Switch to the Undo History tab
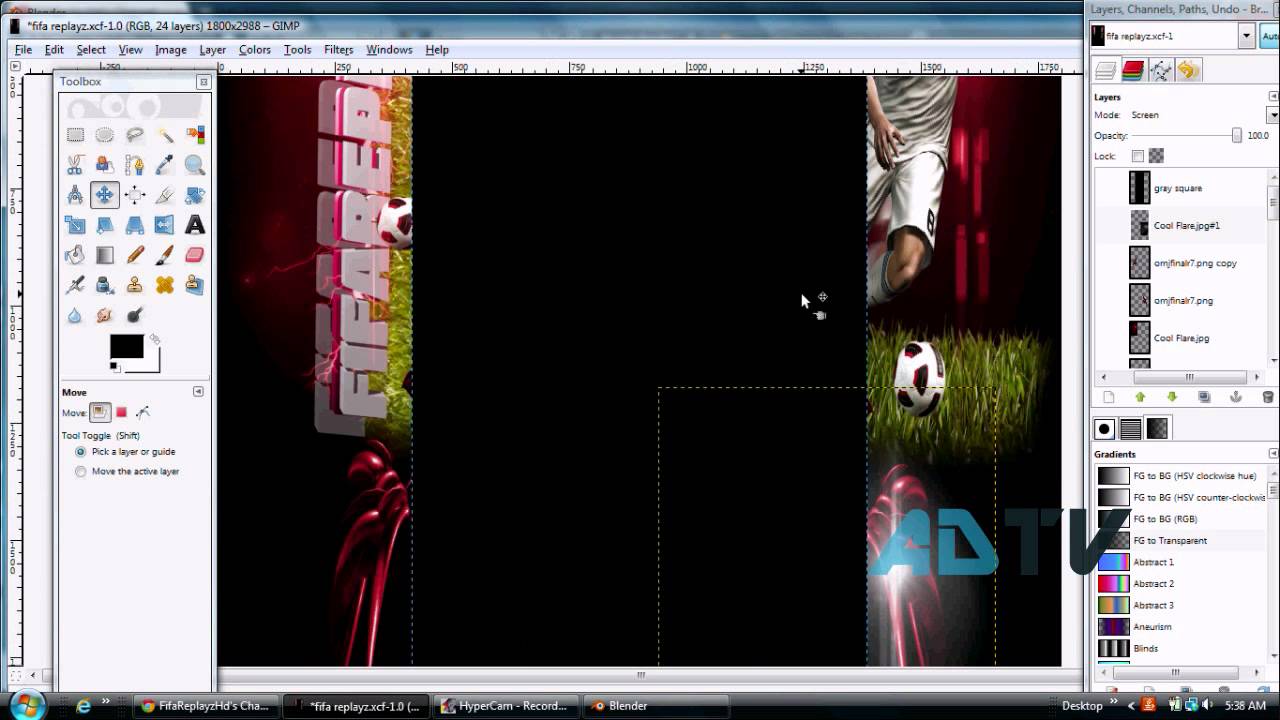Screen dimensions: 1280x720 point(1187,70)
